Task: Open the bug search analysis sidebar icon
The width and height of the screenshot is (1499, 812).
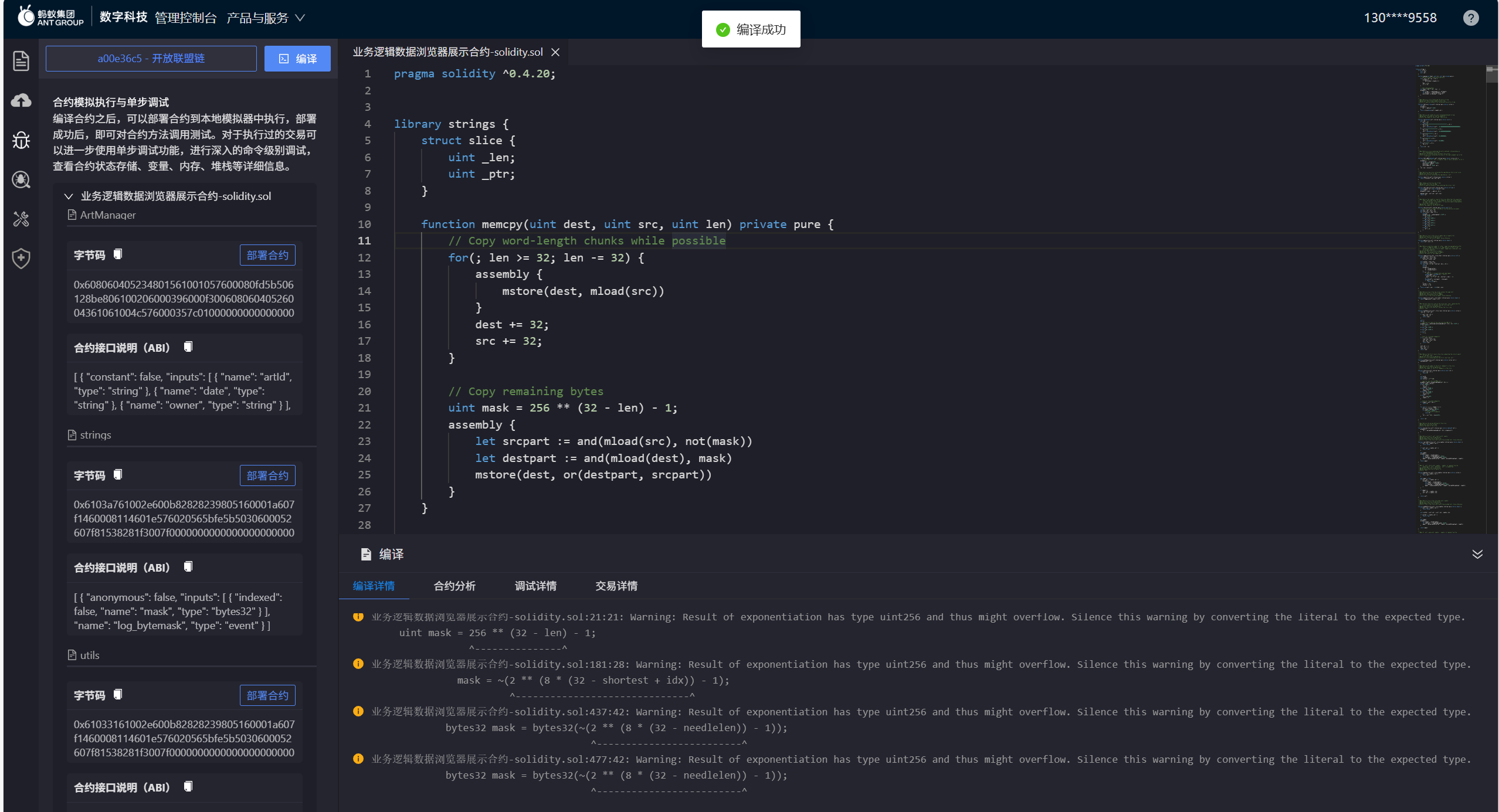Action: coord(21,179)
